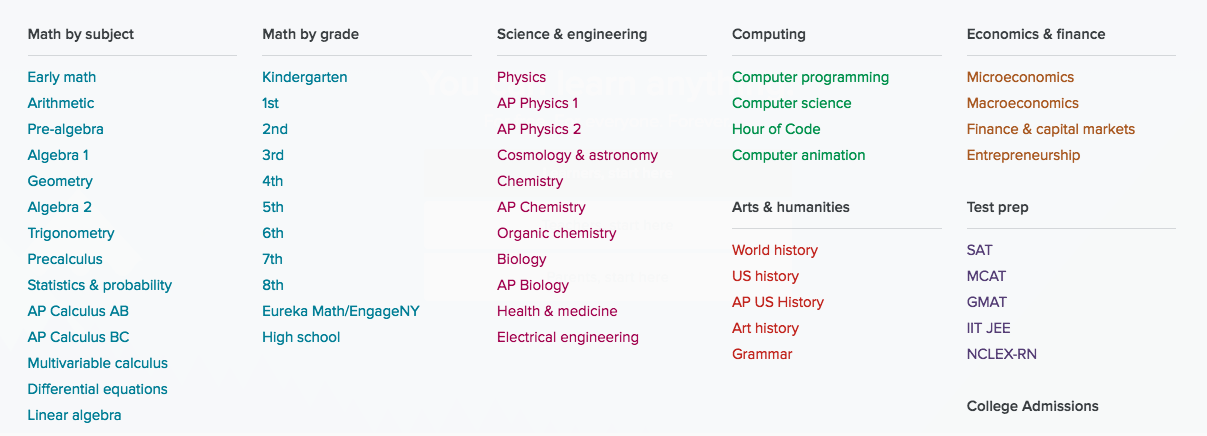Choose Kindergarten grade level
The width and height of the screenshot is (1207, 436).
[305, 77]
